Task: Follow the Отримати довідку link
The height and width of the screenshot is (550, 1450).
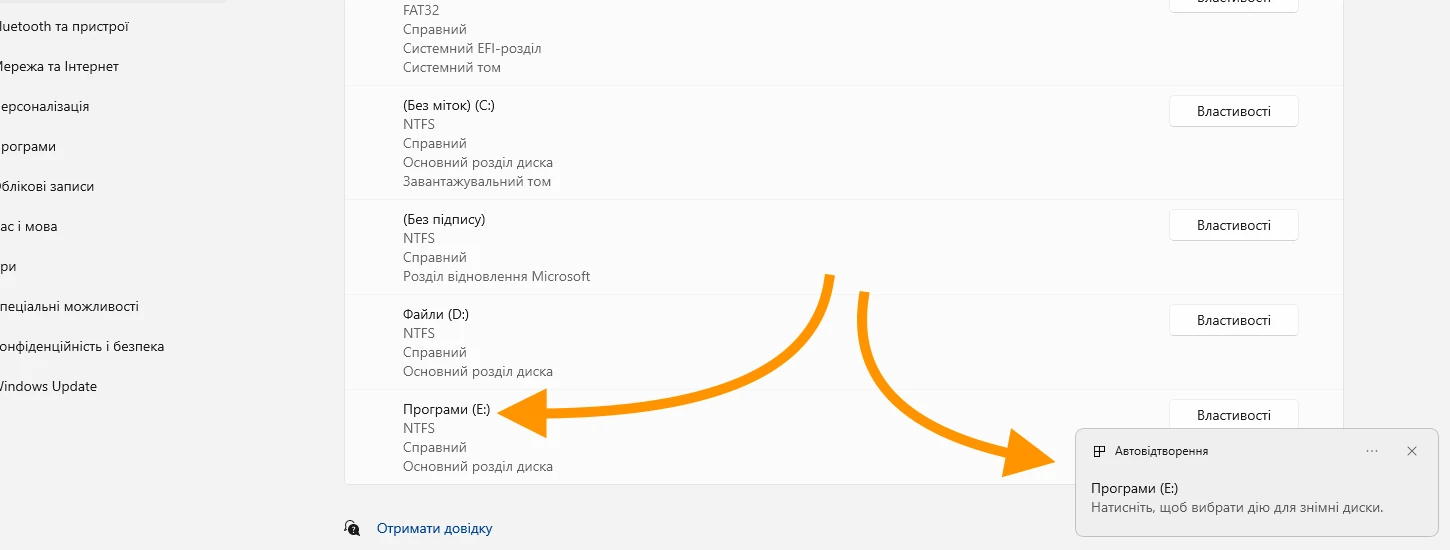Action: (x=434, y=528)
